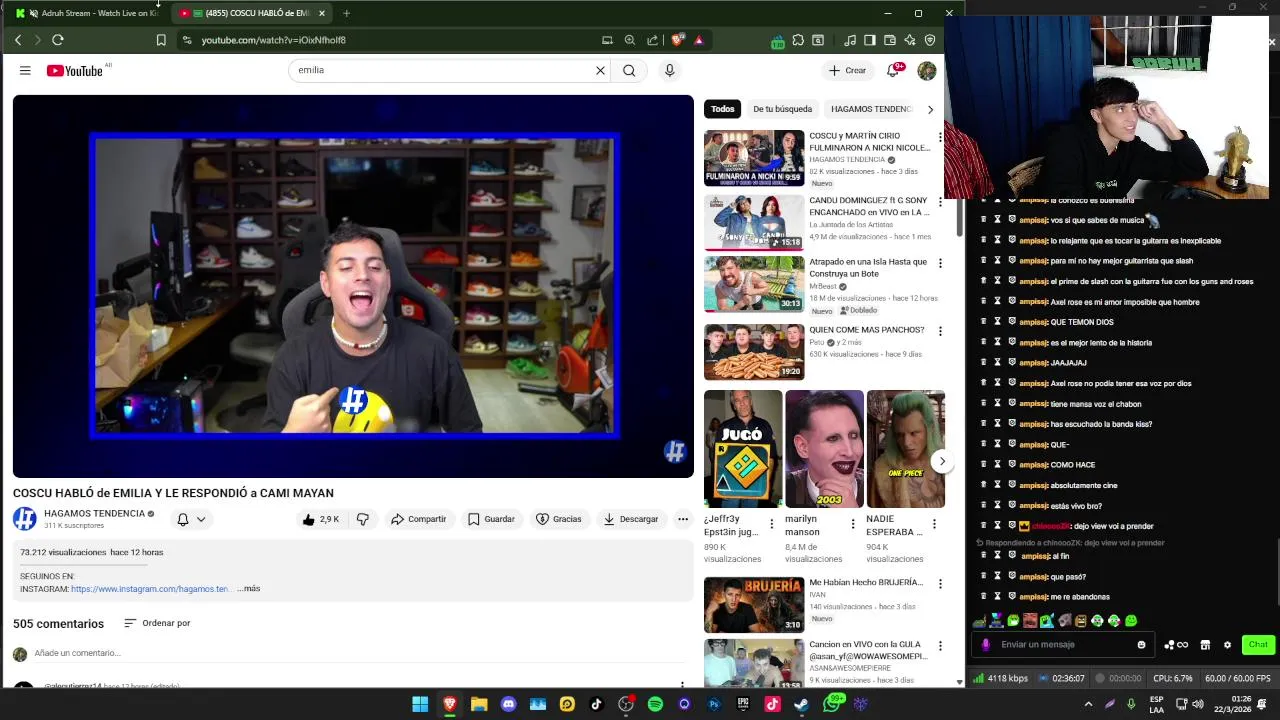Open the YouTube hamburger guide menu

pos(25,70)
